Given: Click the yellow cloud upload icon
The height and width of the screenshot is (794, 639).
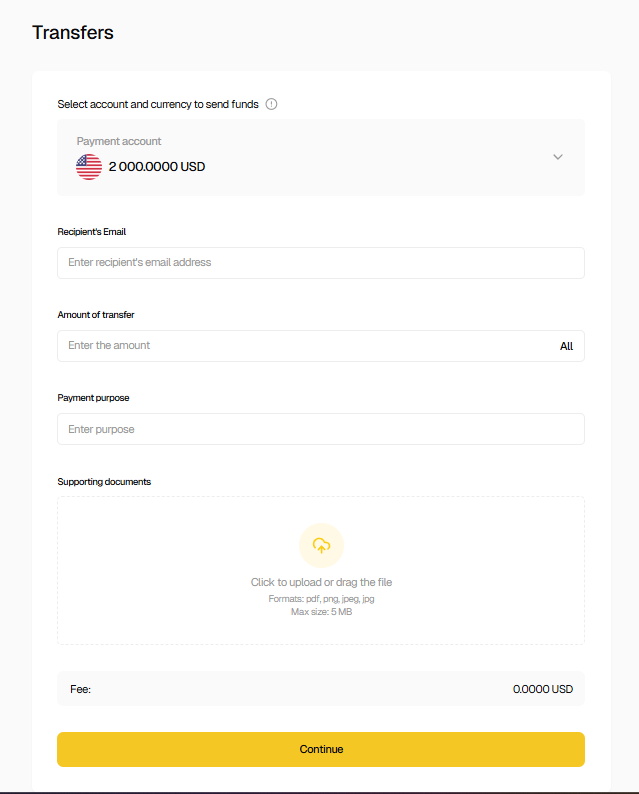Looking at the screenshot, I should click(x=321, y=545).
